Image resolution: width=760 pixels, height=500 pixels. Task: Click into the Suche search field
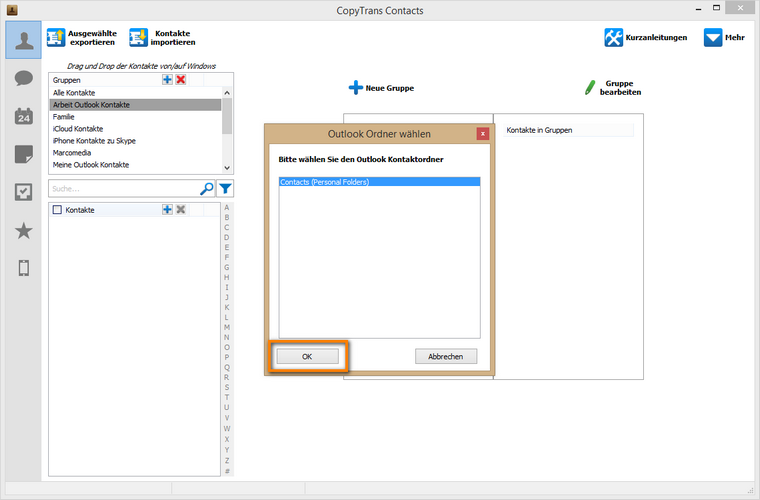124,188
